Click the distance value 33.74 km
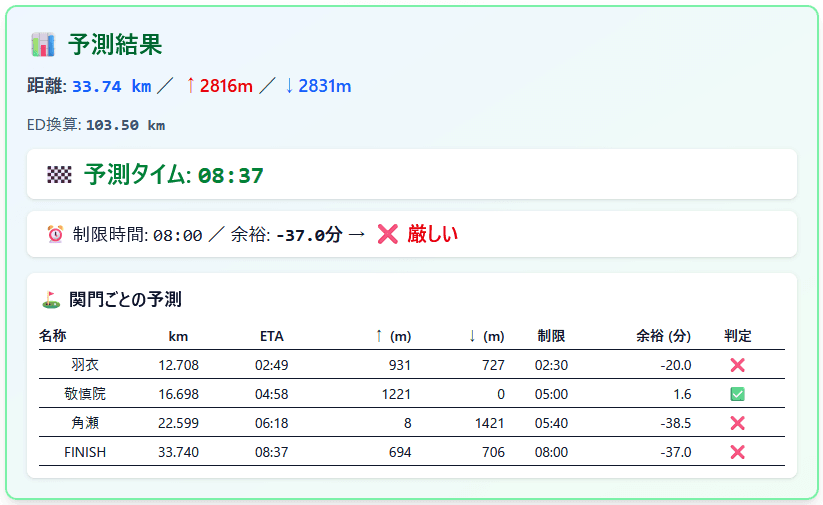 [x=112, y=86]
